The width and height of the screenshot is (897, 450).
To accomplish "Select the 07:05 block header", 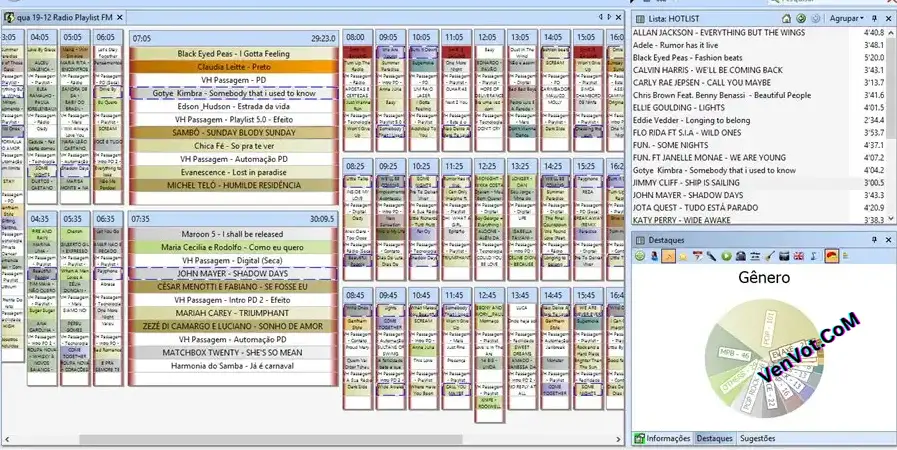I will pos(233,38).
